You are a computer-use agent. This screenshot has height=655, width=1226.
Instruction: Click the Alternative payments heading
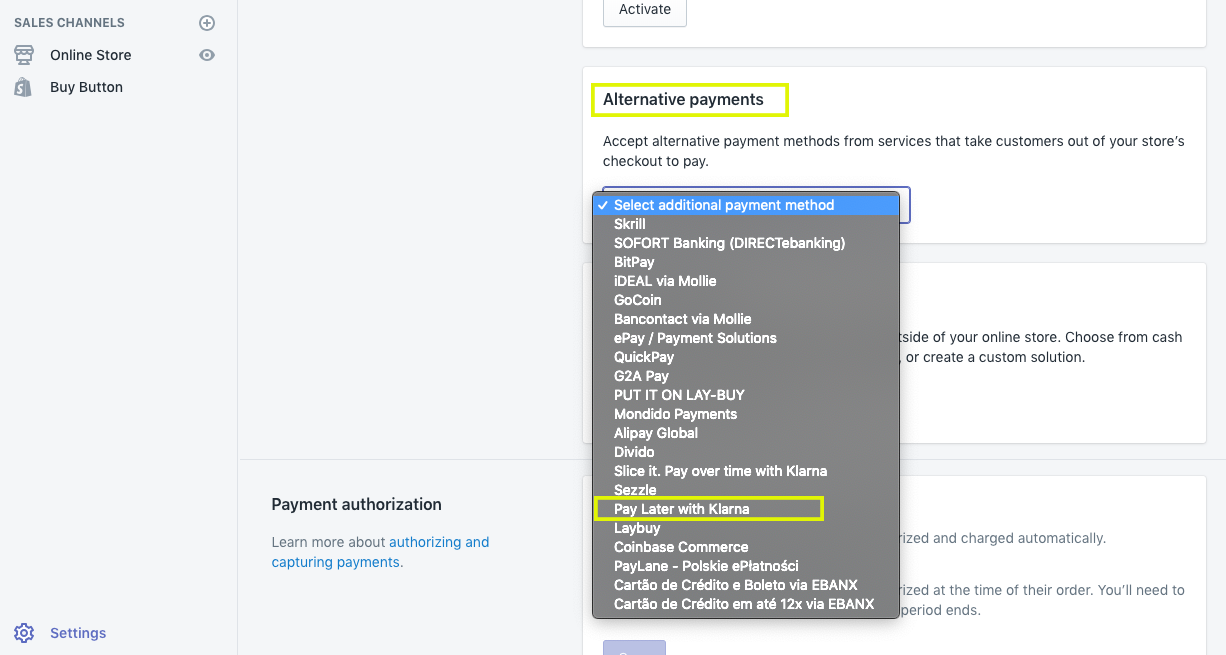[x=683, y=99]
